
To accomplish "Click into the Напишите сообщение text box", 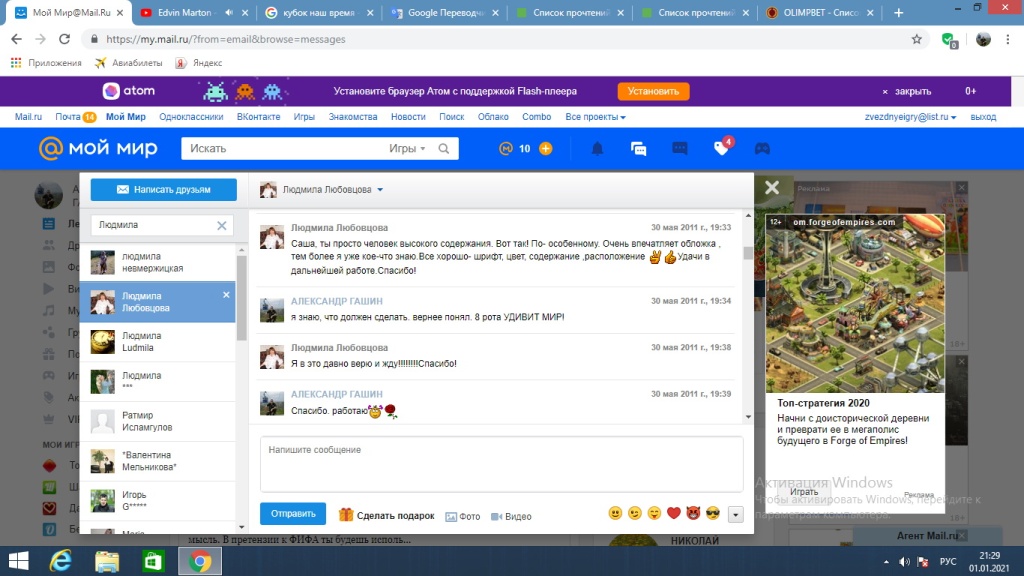I will point(501,465).
